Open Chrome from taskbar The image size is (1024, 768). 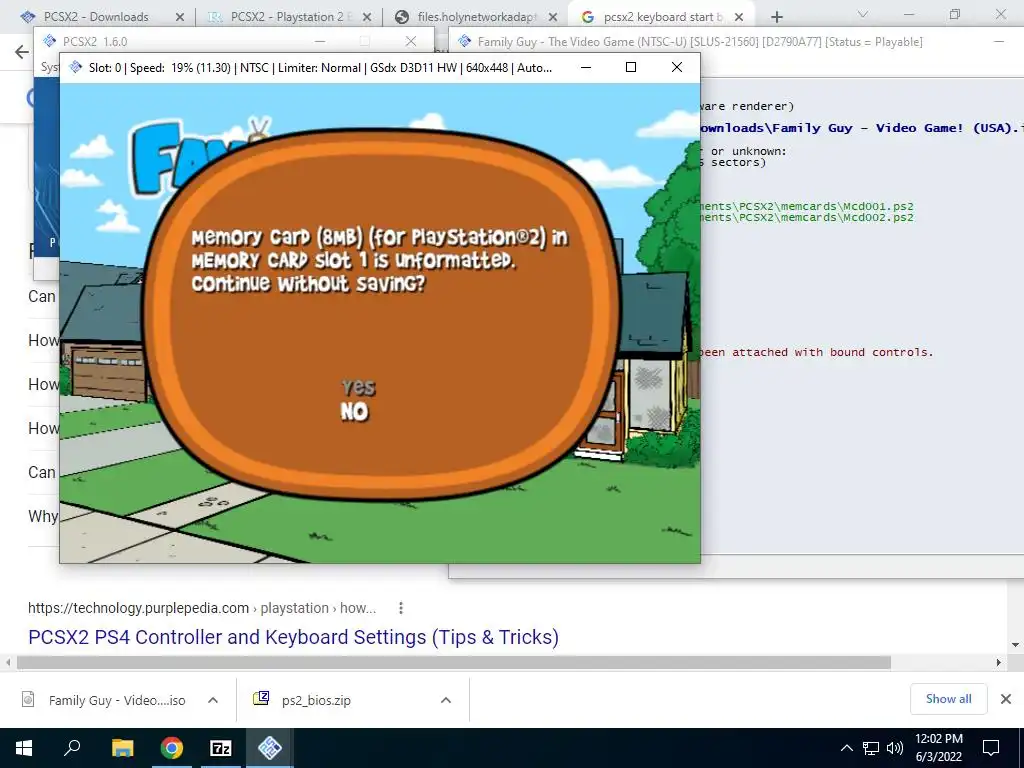click(x=172, y=748)
